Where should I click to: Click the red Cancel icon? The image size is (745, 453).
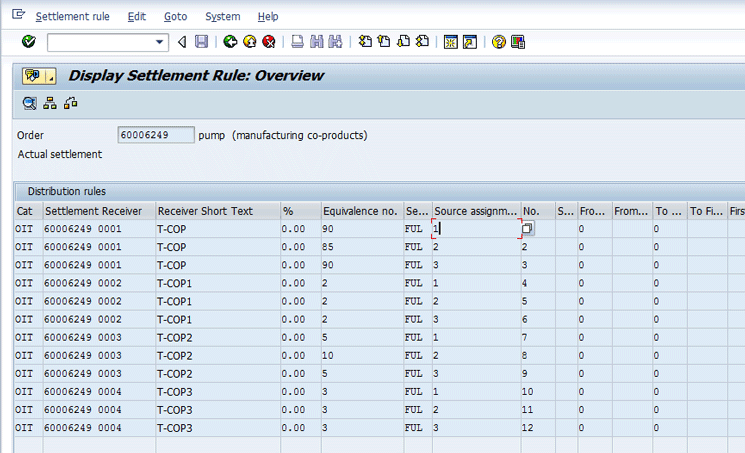(x=269, y=42)
